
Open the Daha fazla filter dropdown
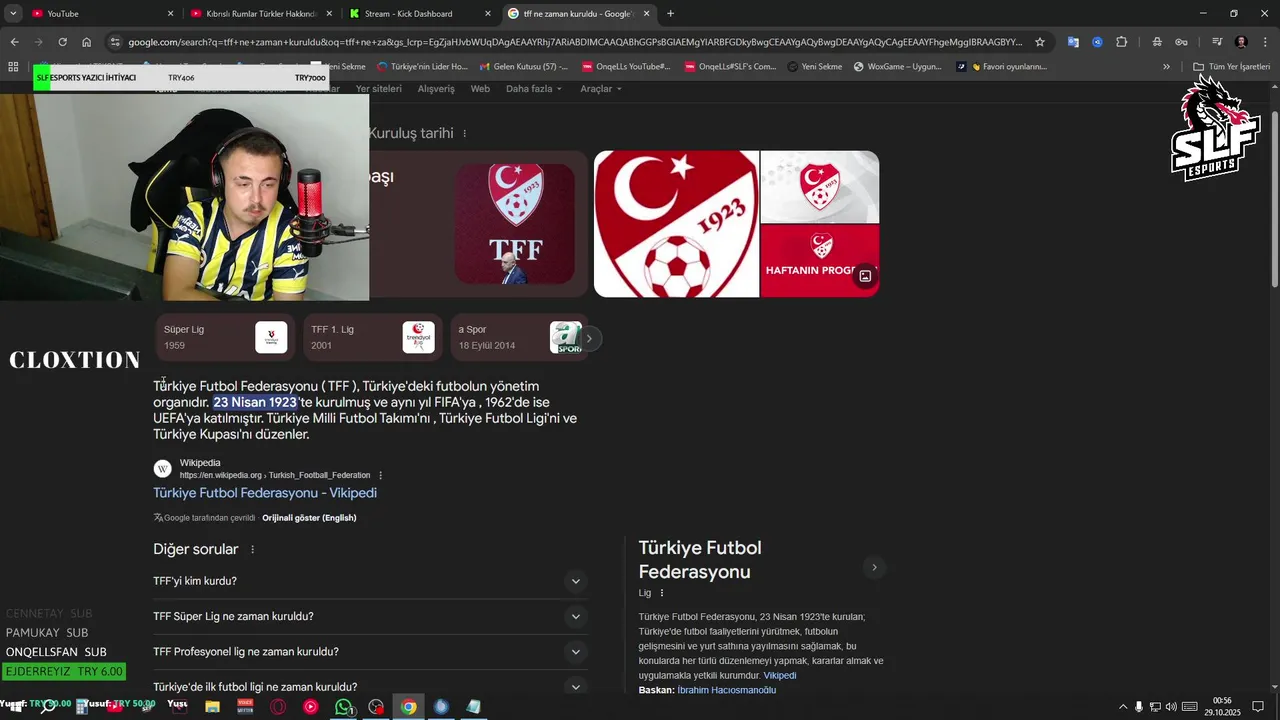(x=534, y=88)
